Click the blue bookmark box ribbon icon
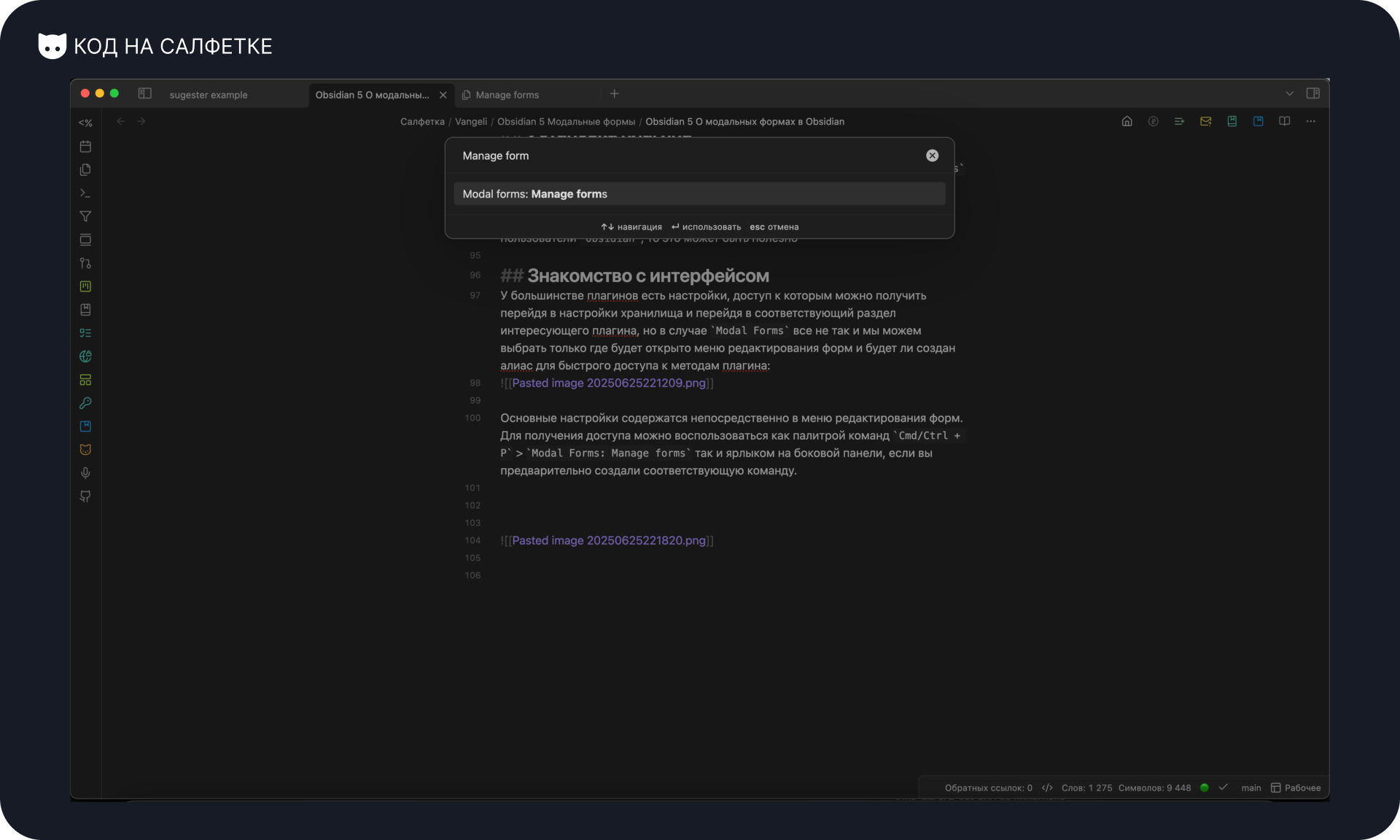The image size is (1400, 840). click(x=85, y=427)
